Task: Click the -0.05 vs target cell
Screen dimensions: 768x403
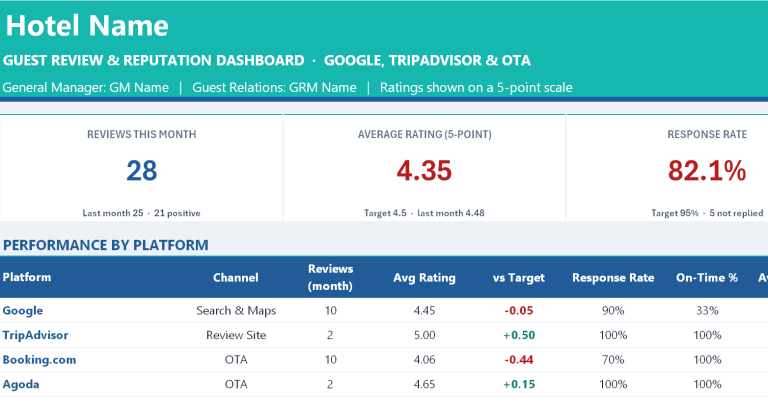Action: tap(519, 310)
